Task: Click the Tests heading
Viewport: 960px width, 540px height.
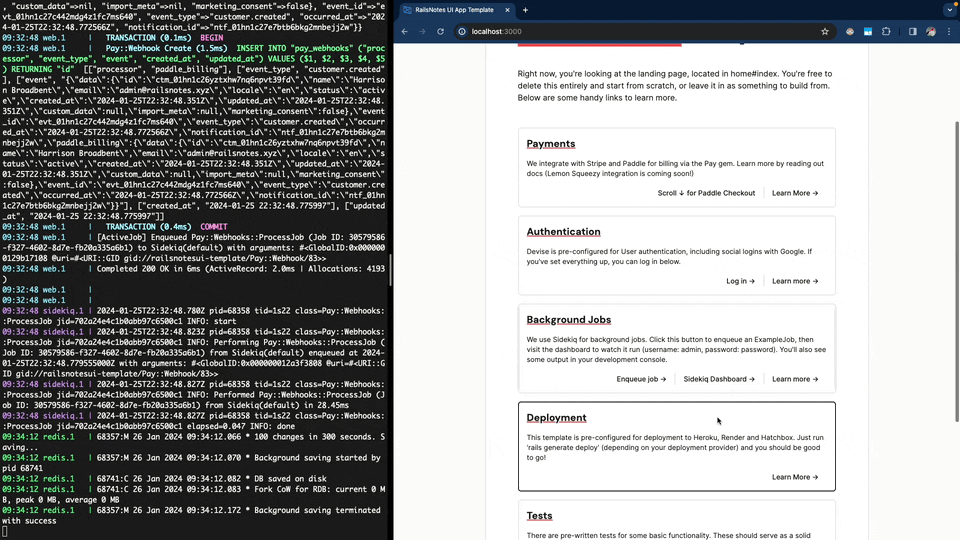Action: tap(539, 516)
